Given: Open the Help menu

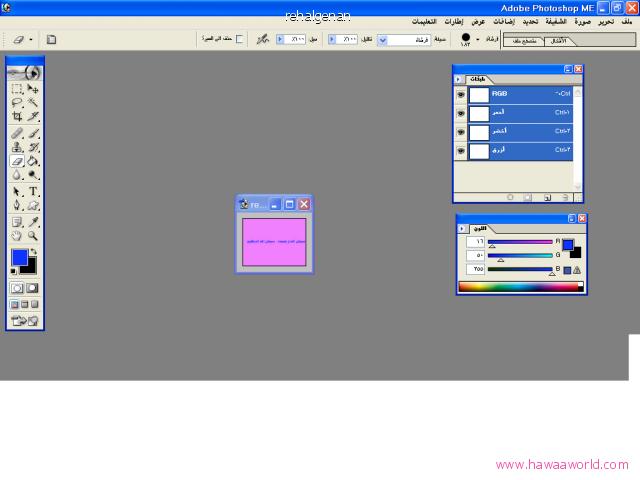Looking at the screenshot, I should click(x=426, y=21).
